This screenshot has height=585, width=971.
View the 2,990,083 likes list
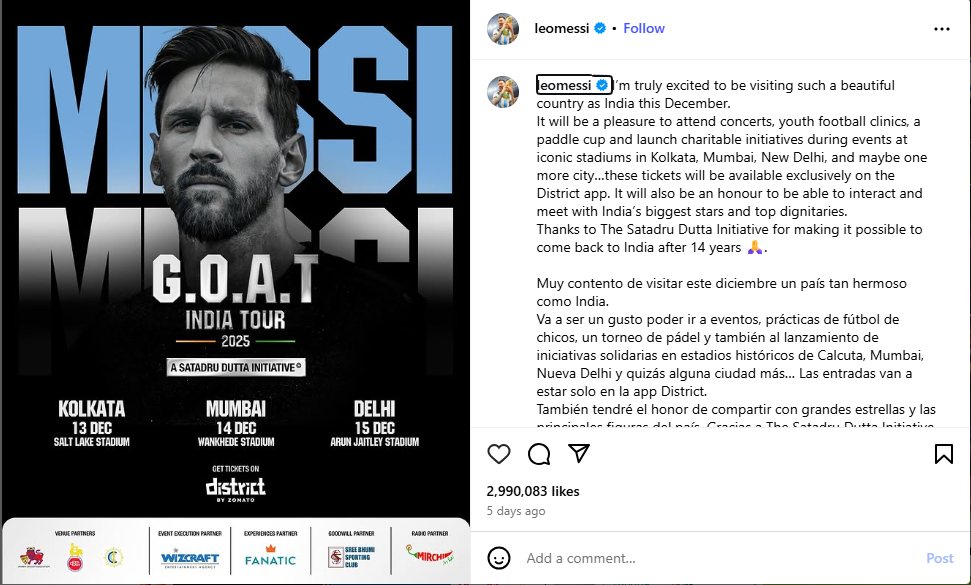pos(533,492)
